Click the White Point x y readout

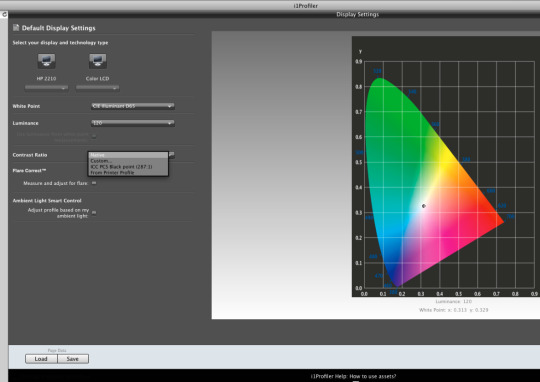click(x=453, y=310)
